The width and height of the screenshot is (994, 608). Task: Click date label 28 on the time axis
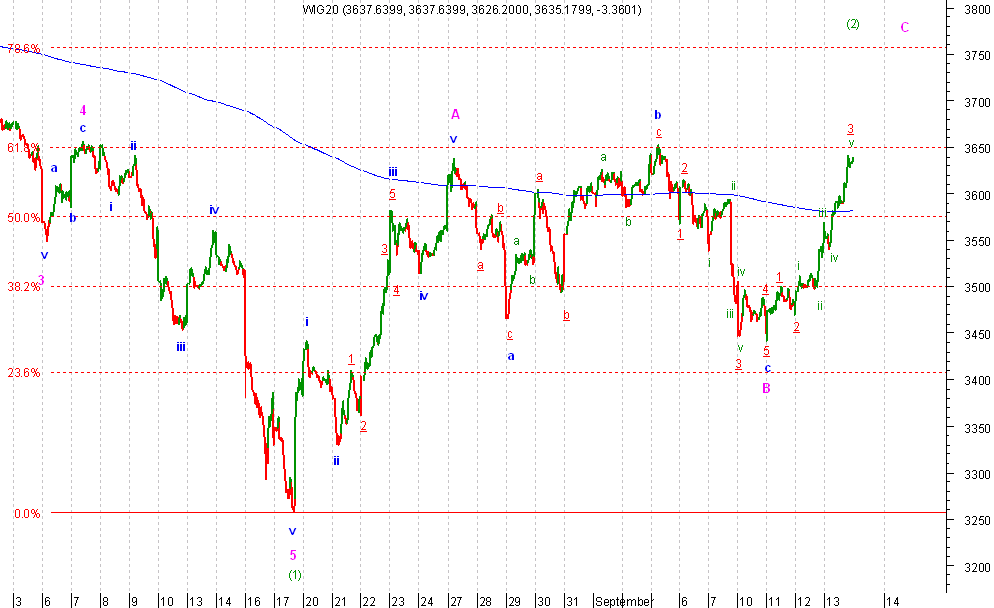click(x=486, y=601)
